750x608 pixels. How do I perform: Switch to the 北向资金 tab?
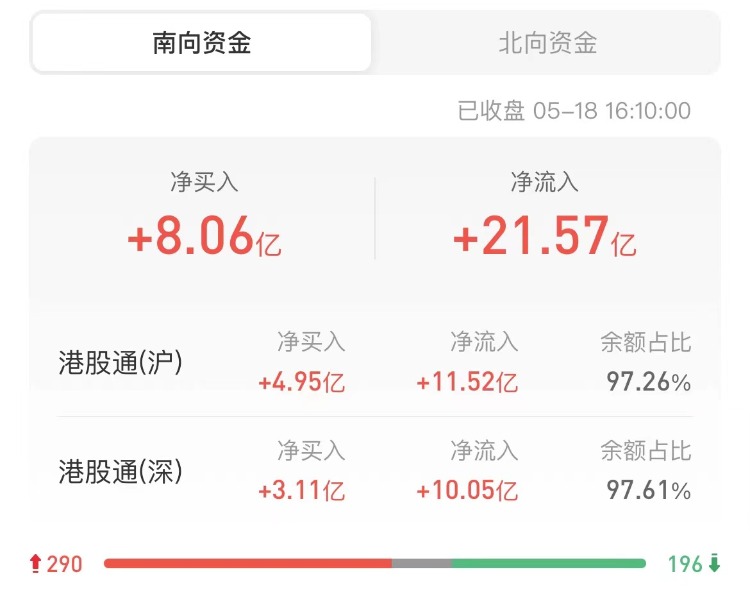pyautogui.click(x=547, y=43)
